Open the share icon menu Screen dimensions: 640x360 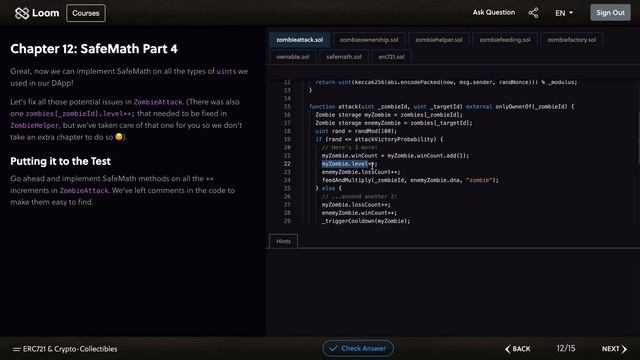pos(533,13)
